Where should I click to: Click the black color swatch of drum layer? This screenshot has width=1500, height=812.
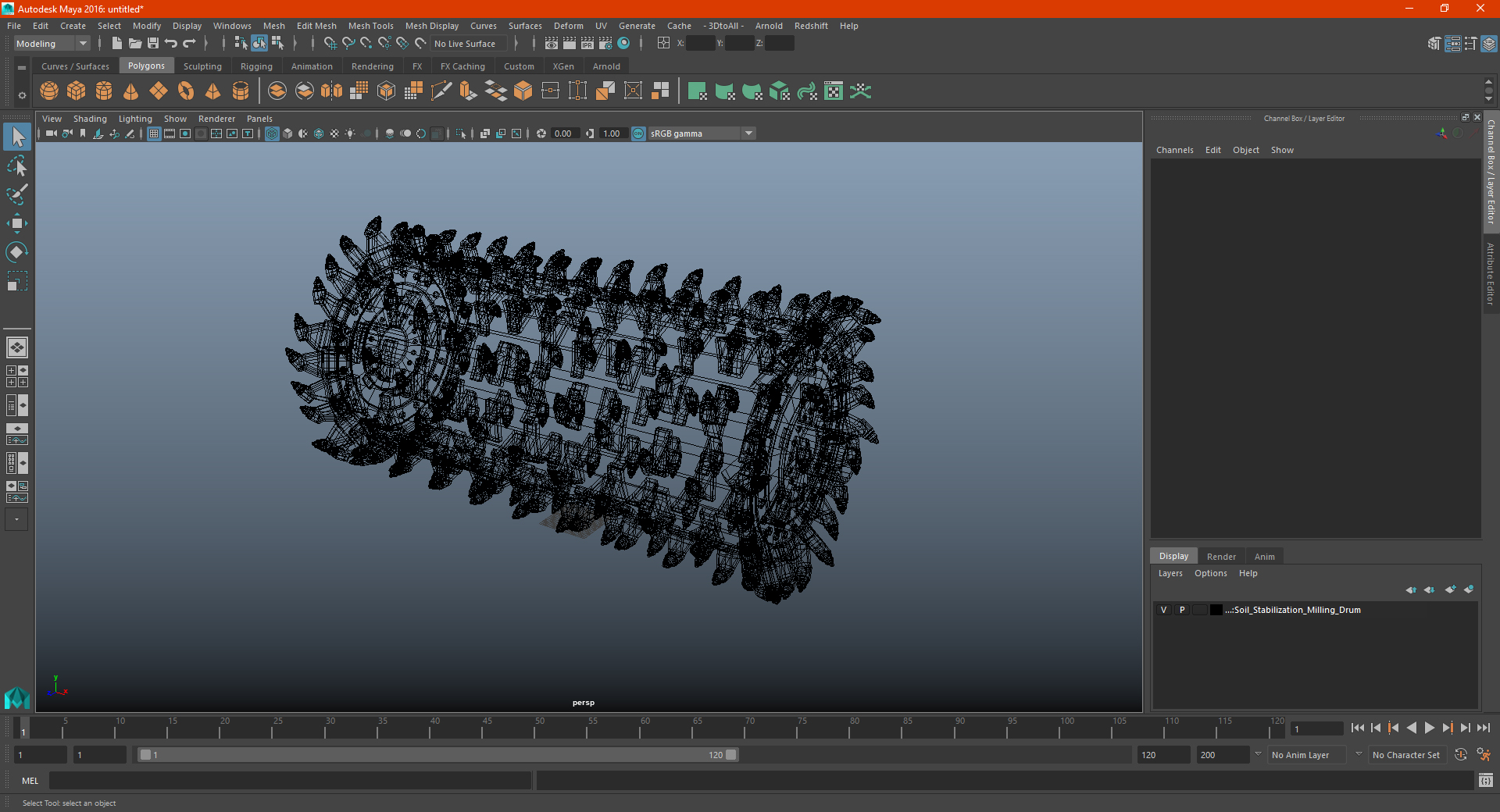[1216, 610]
